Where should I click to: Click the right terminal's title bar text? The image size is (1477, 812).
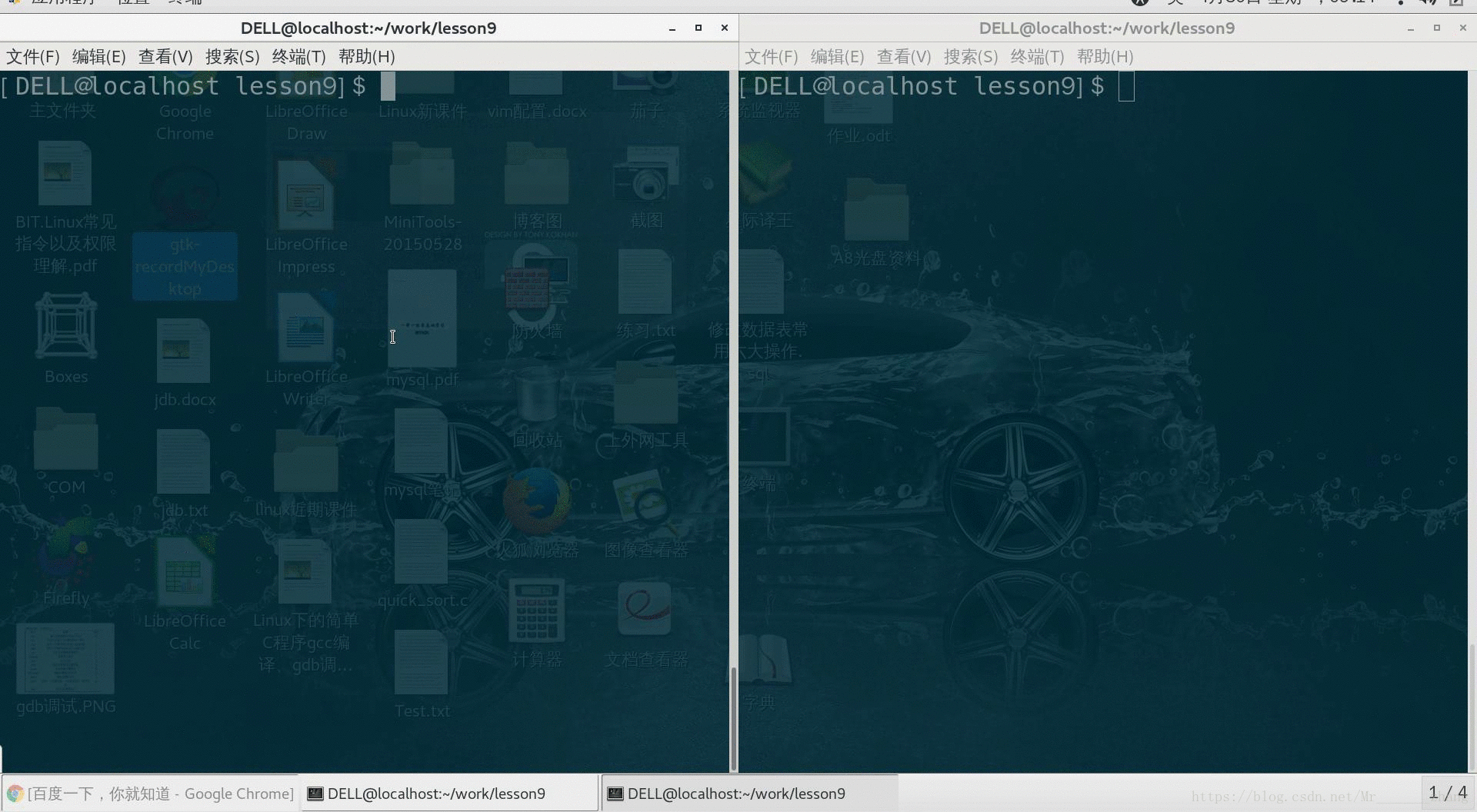pyautogui.click(x=1107, y=28)
